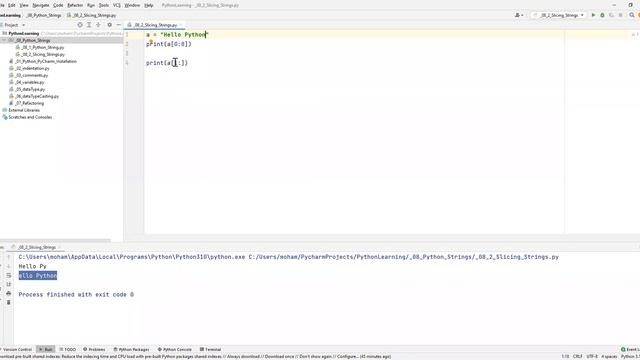Open Run tool window tab

click(46, 349)
